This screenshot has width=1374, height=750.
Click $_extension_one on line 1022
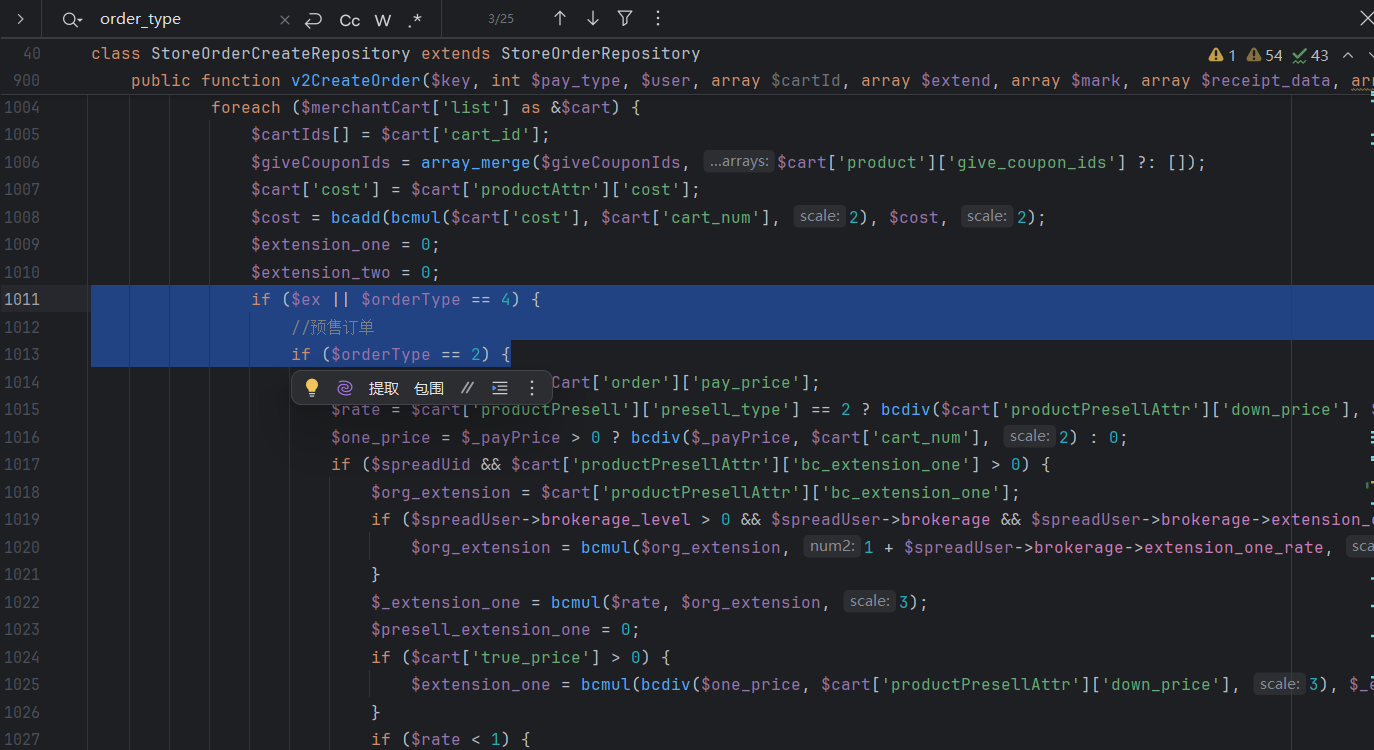446,602
